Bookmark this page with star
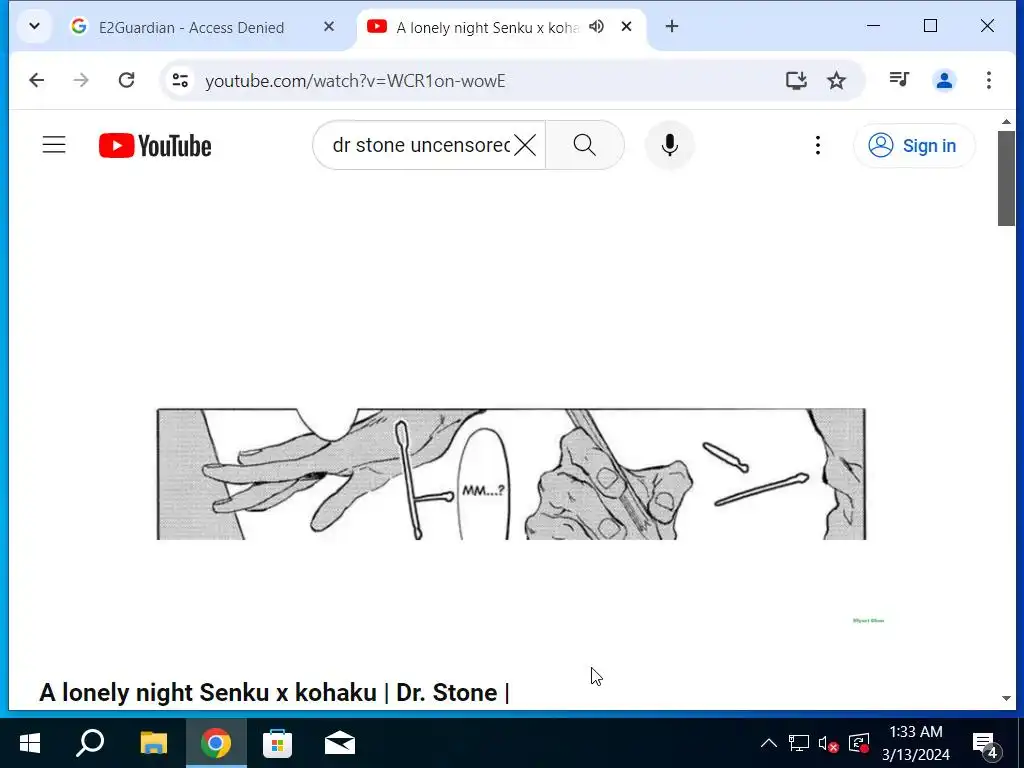 tap(836, 80)
